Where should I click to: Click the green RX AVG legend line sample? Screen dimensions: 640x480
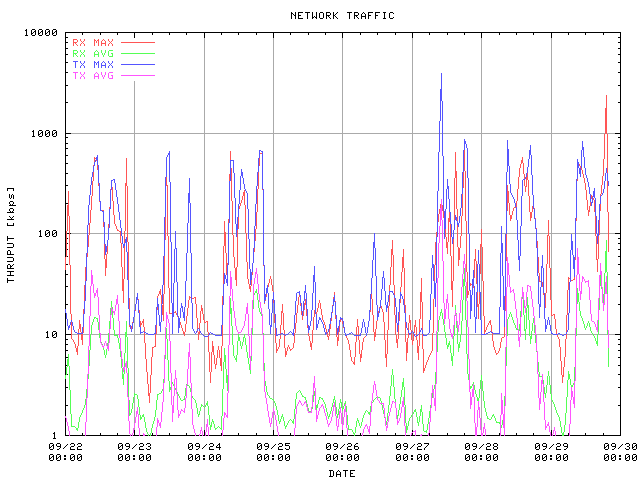(138, 54)
